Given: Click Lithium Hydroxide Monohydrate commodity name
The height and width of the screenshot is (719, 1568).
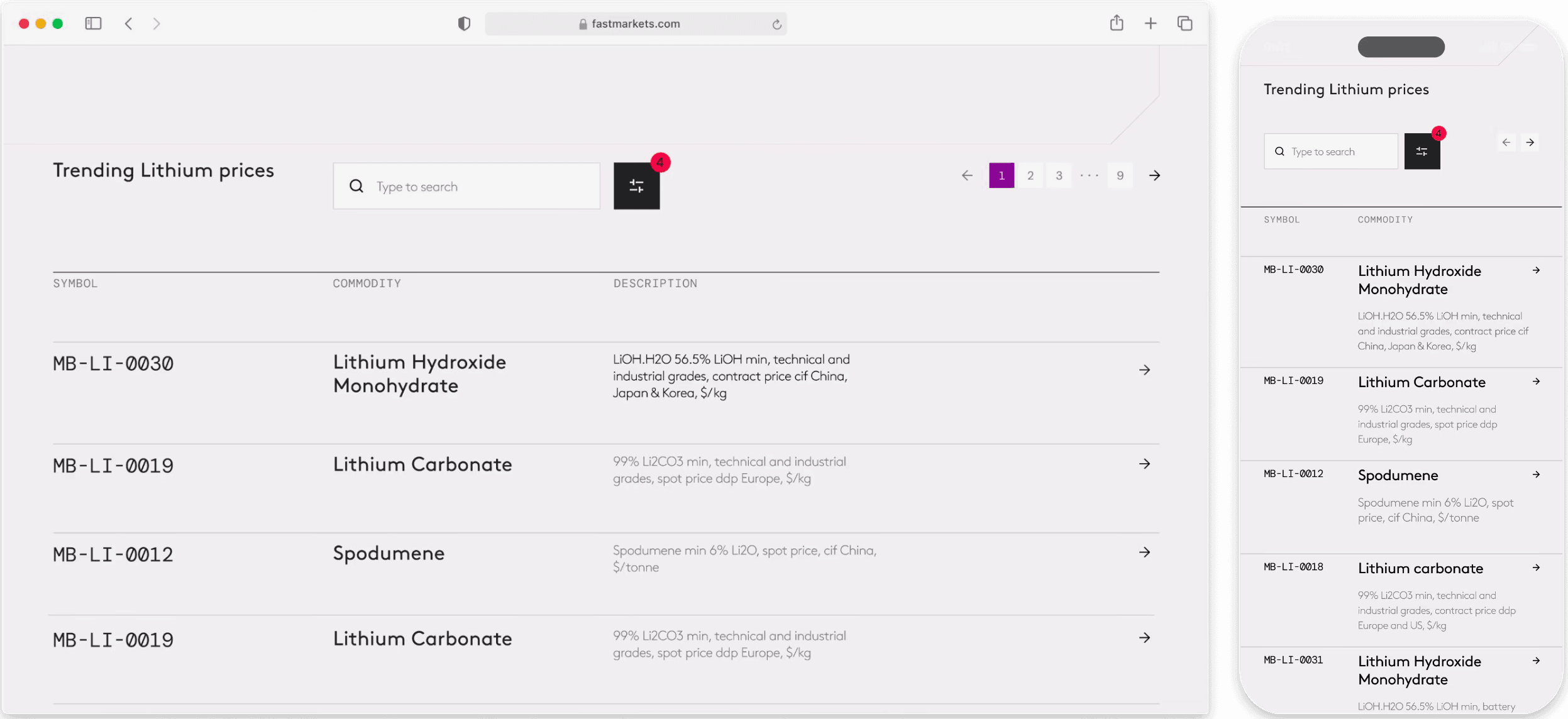Looking at the screenshot, I should [419, 373].
